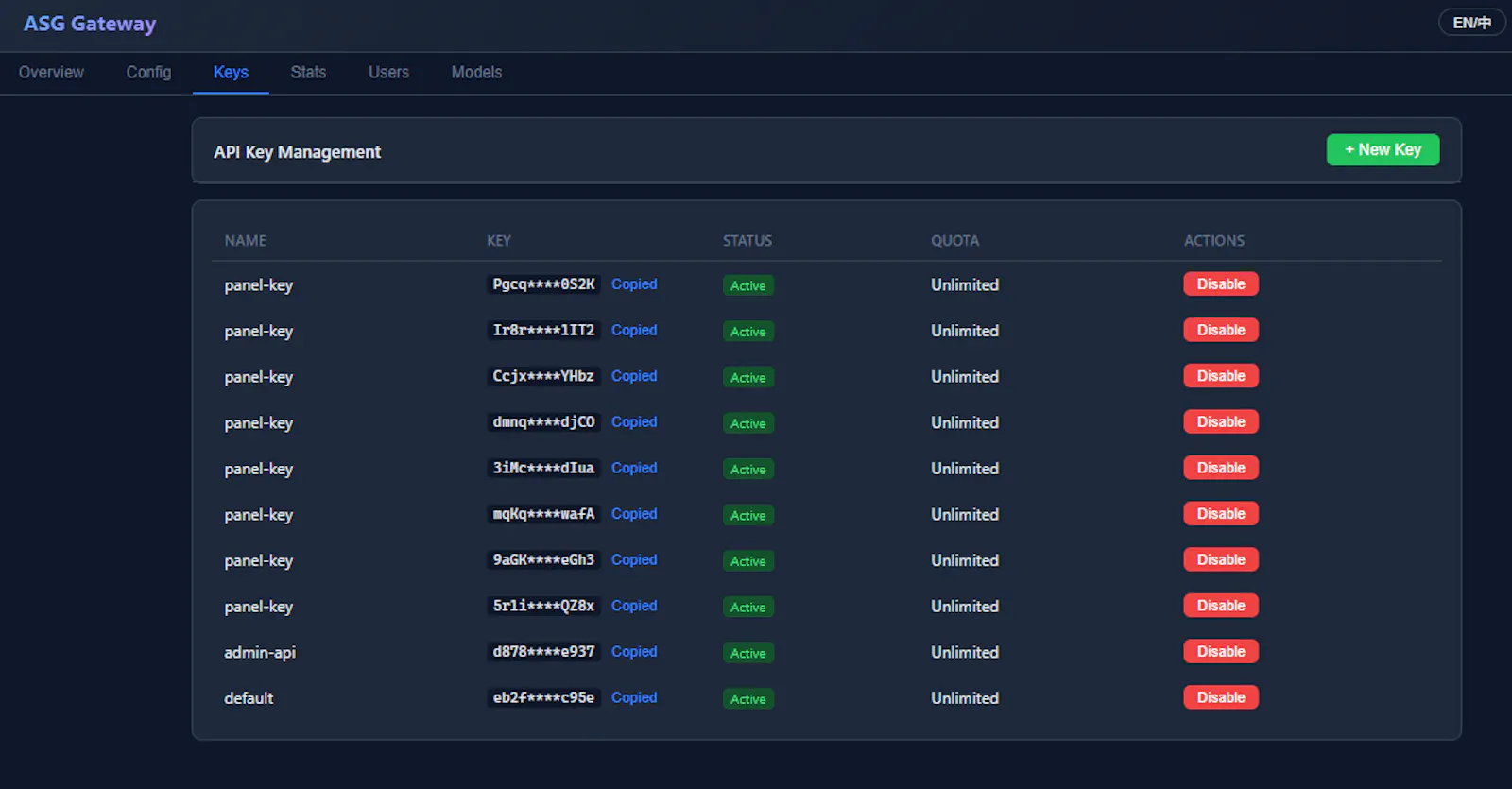Select masked key text d878****e937
This screenshot has height=789, width=1512.
pyautogui.click(x=543, y=651)
